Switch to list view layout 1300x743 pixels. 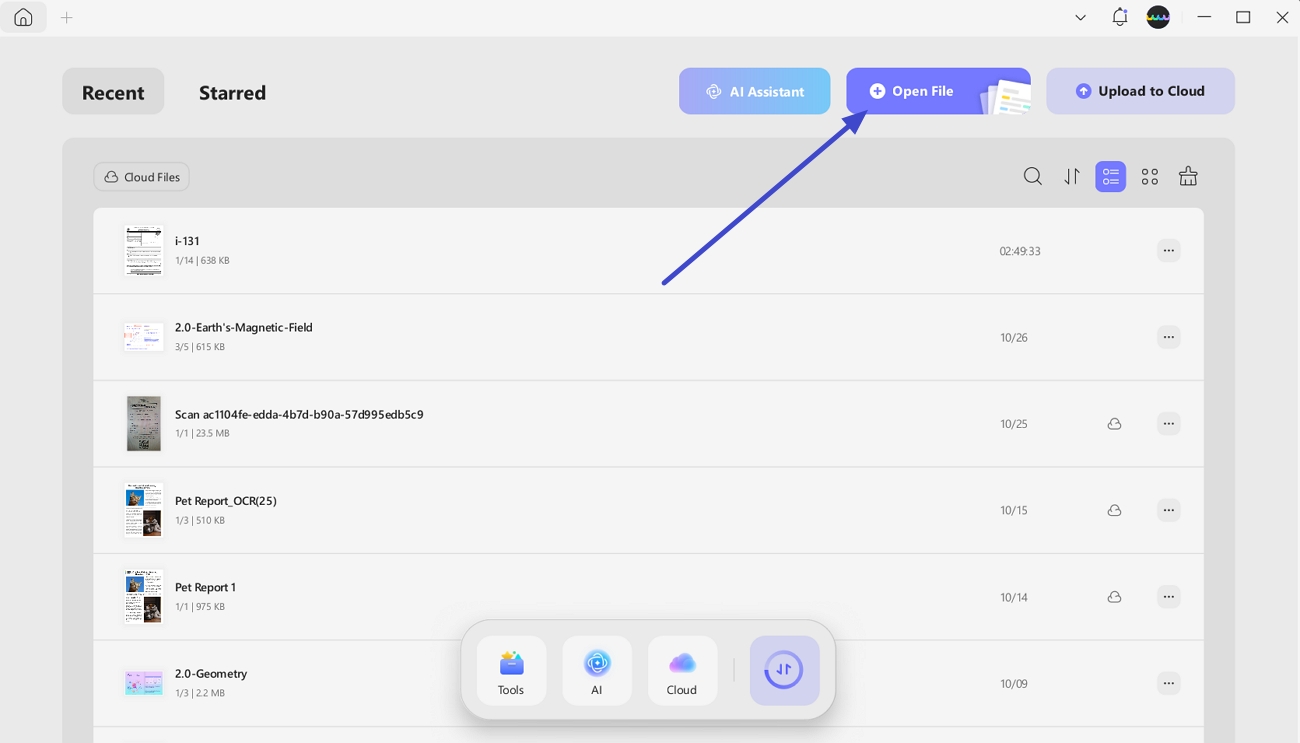[x=1110, y=177]
